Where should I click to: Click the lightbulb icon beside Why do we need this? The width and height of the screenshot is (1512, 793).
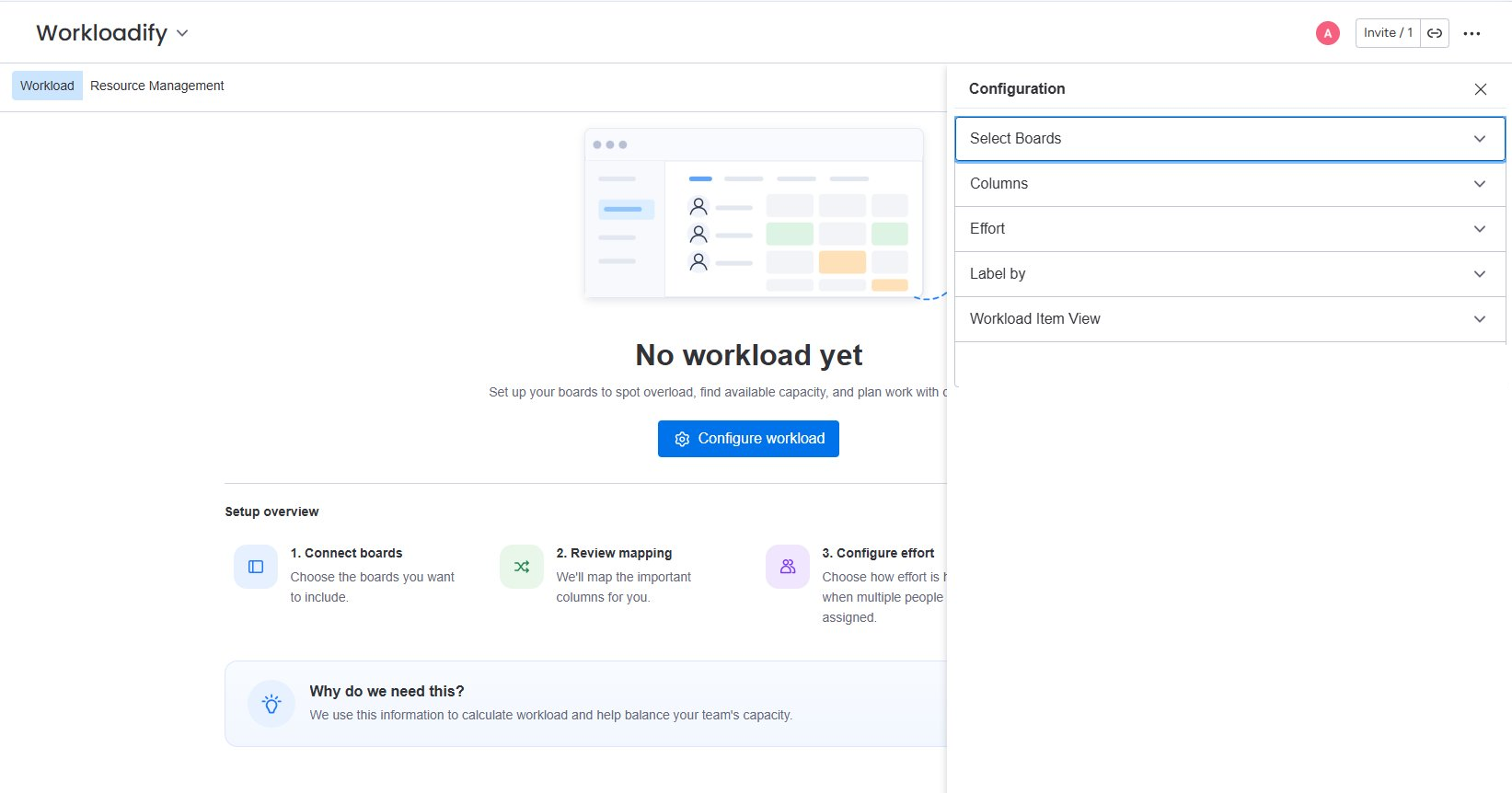click(271, 704)
